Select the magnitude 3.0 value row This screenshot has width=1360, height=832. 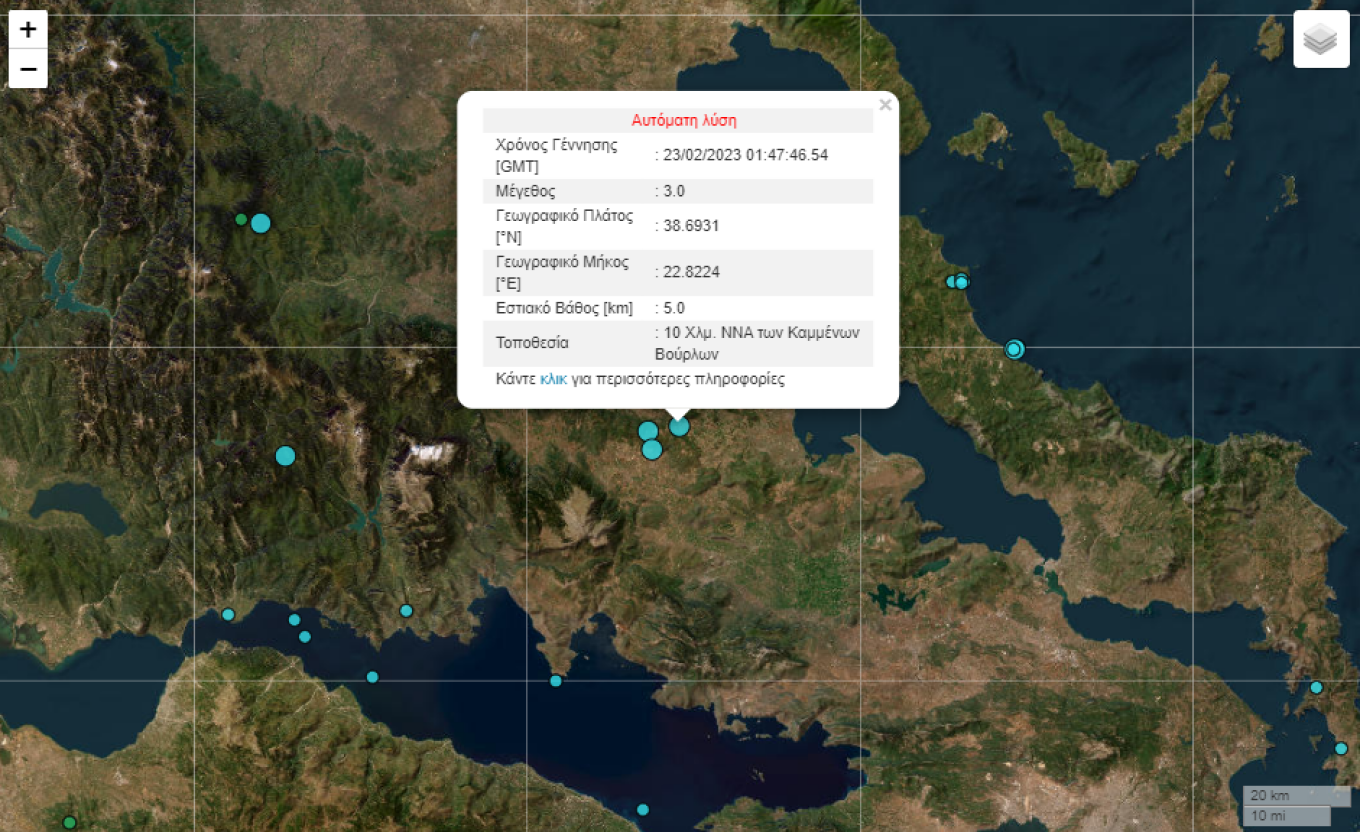[x=678, y=191]
